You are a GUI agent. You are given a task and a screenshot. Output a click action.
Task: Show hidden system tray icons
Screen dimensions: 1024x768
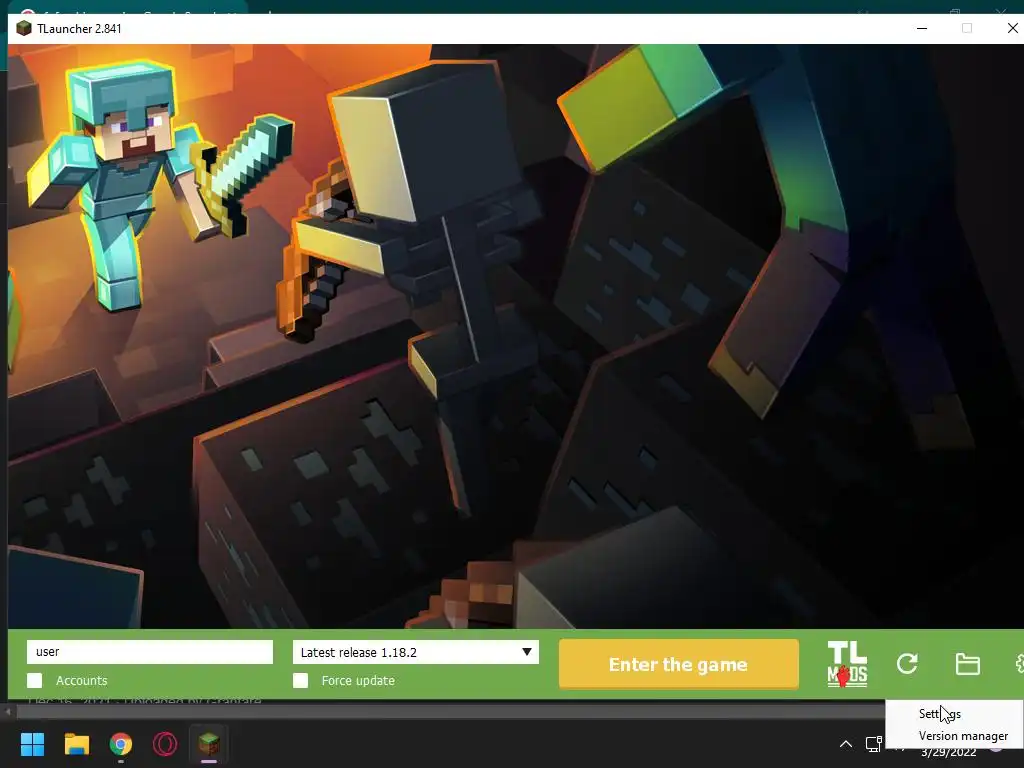pyautogui.click(x=846, y=744)
